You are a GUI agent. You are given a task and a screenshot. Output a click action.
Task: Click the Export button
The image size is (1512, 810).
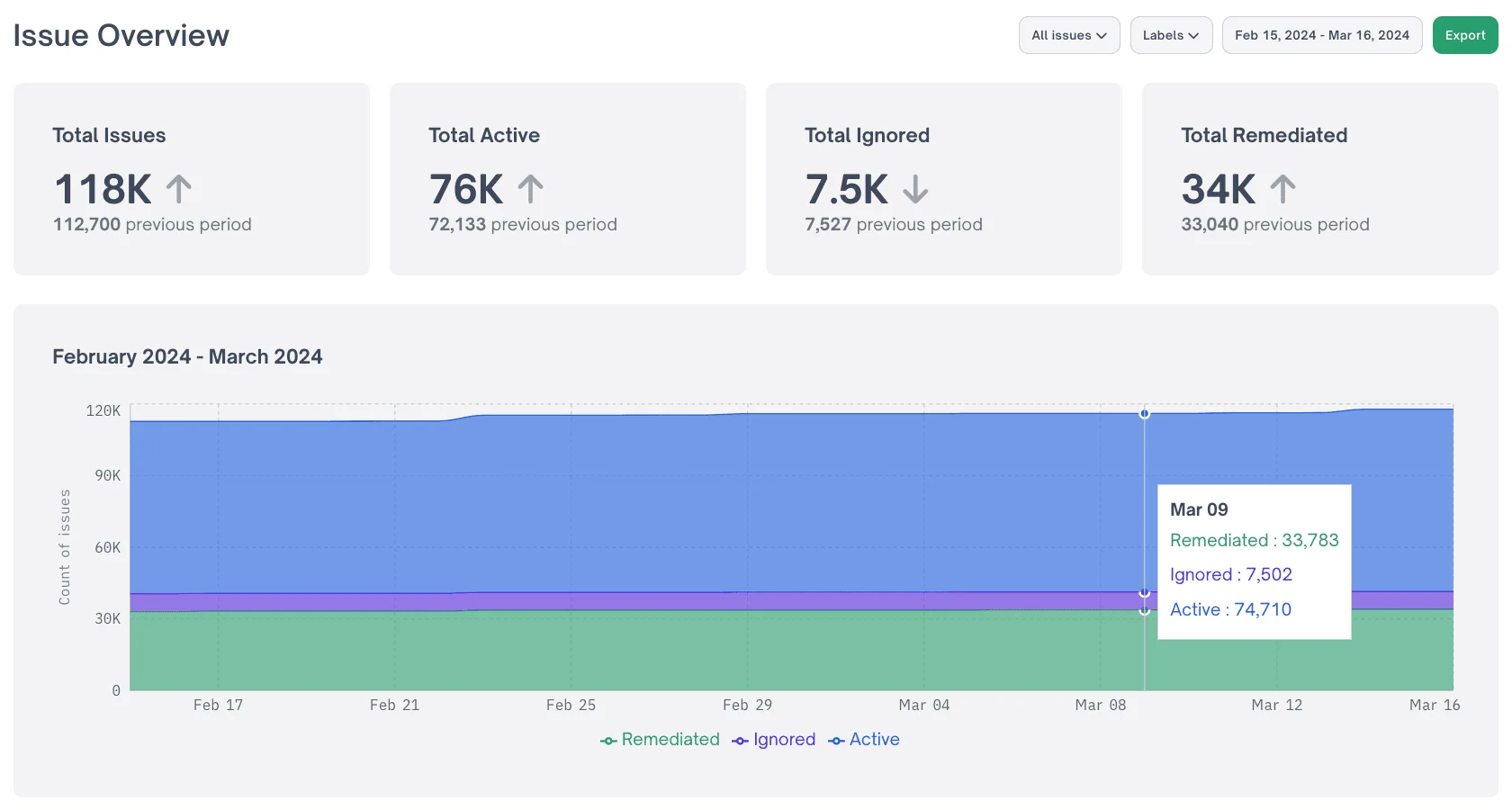(x=1464, y=35)
